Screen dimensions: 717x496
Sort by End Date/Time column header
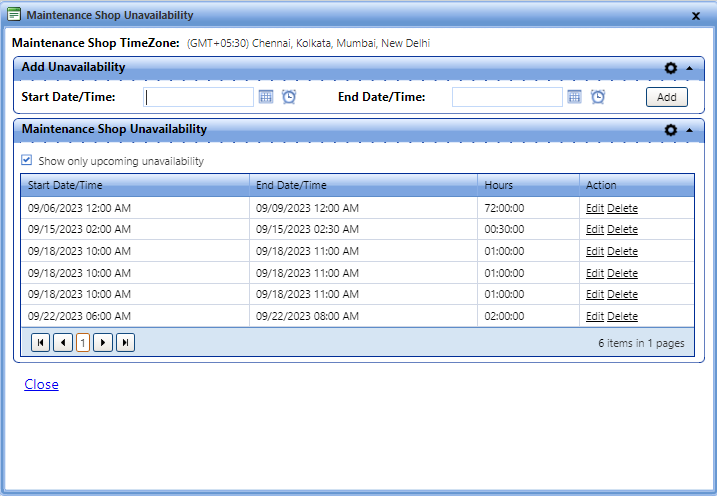point(364,185)
